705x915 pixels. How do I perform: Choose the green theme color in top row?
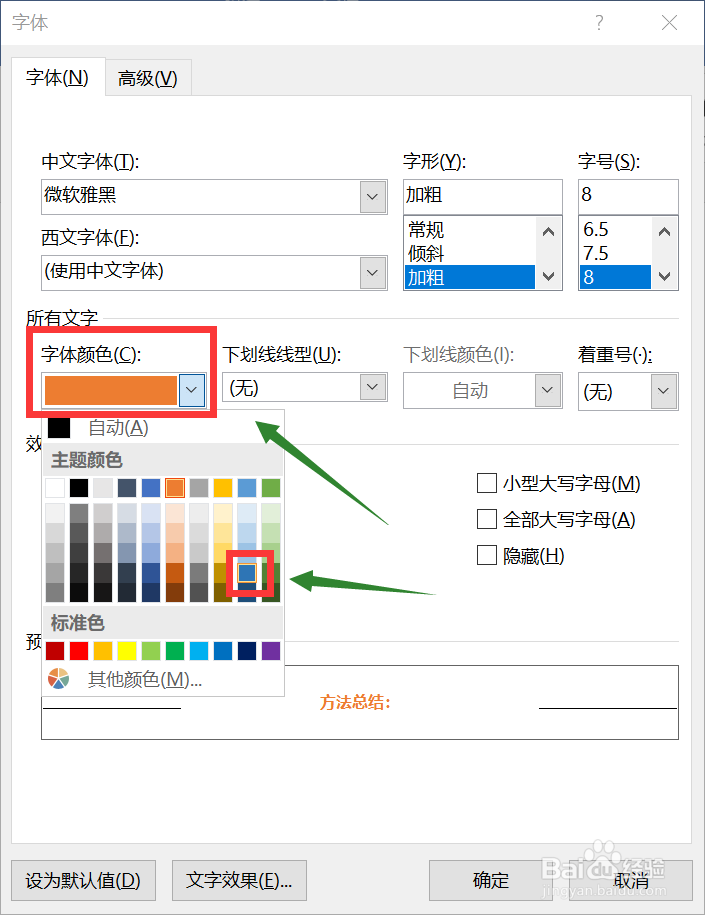pos(271,488)
